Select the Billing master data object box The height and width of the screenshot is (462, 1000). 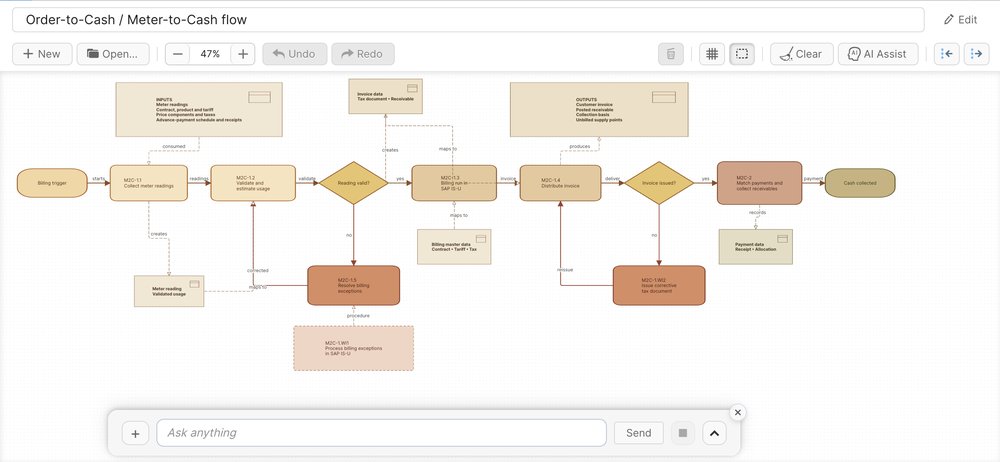coord(454,246)
